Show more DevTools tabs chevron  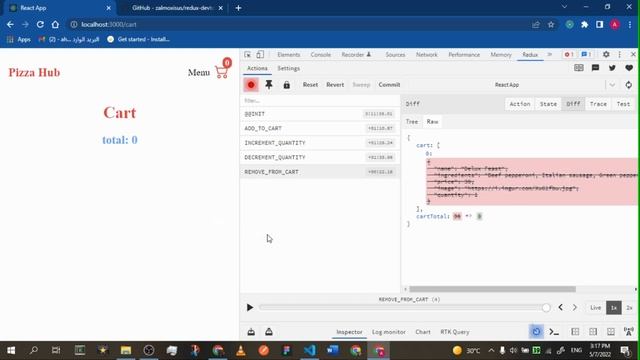(550, 55)
